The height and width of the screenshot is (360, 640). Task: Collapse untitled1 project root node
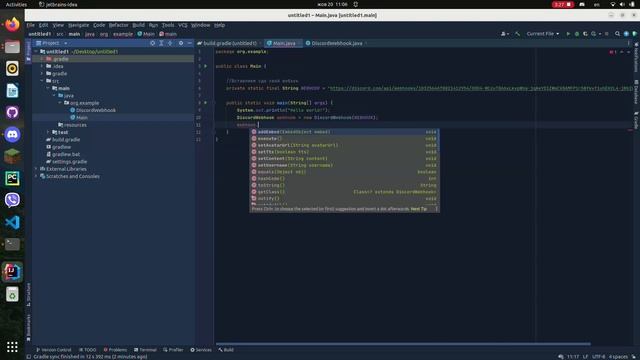tap(36, 51)
